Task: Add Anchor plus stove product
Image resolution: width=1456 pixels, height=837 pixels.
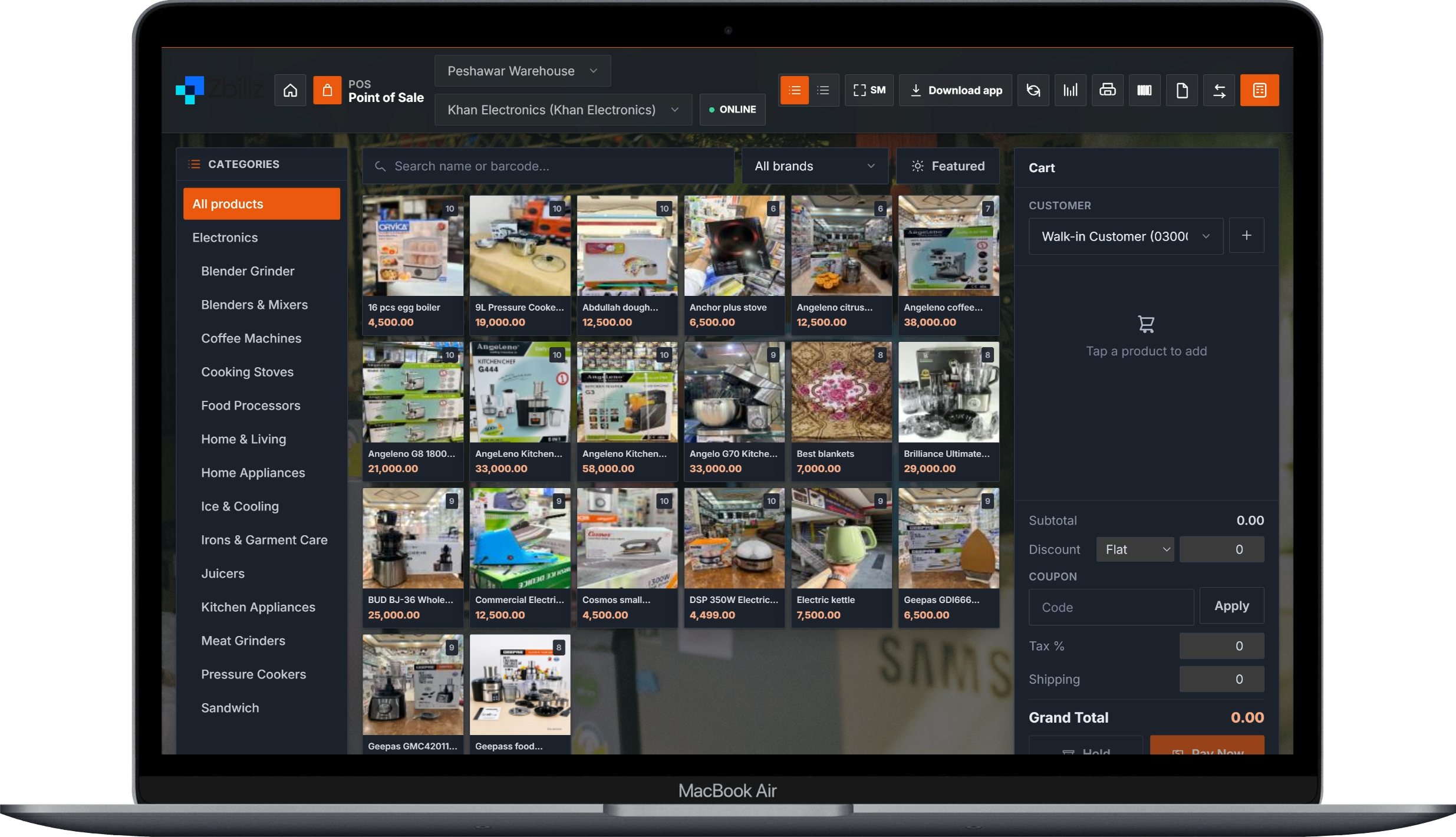Action: 734,265
